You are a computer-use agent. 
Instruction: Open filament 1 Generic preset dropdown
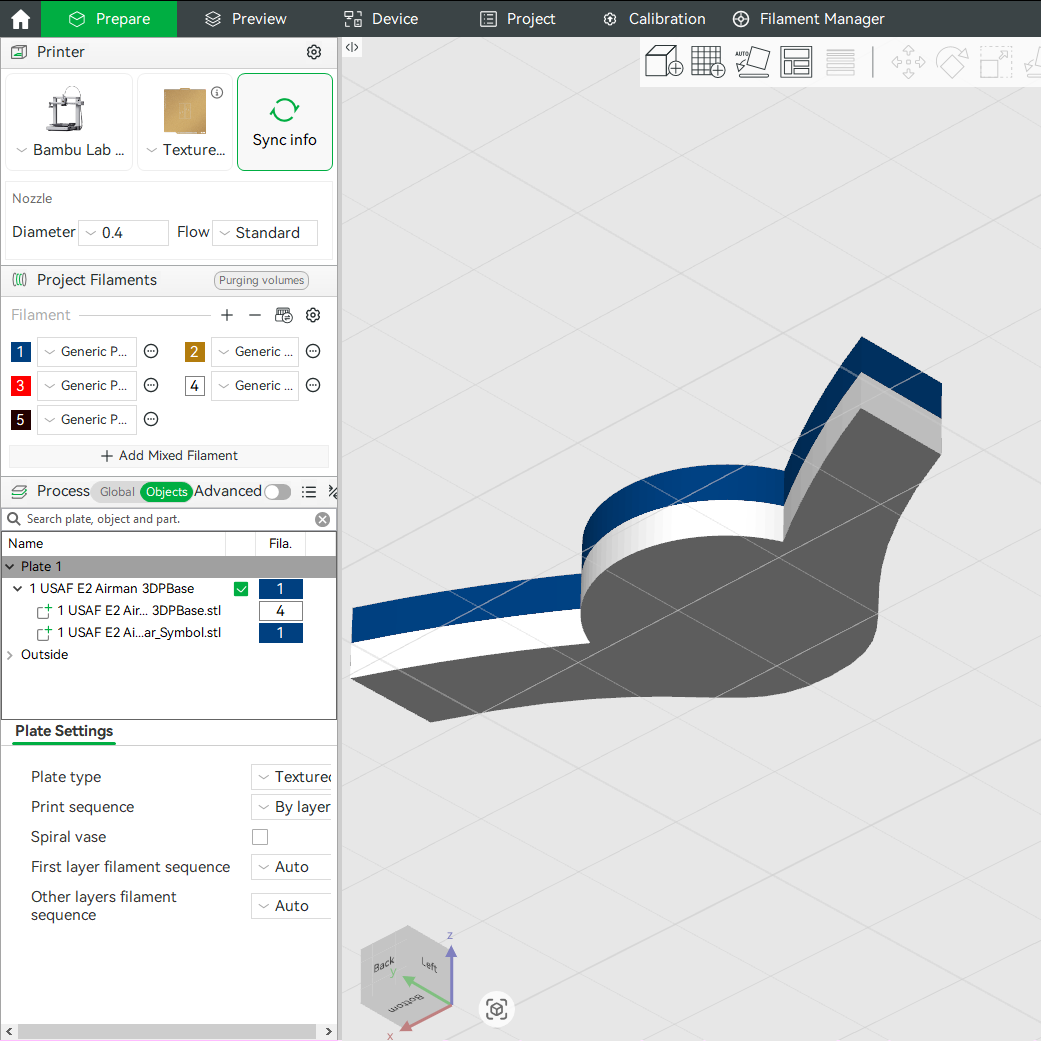87,352
